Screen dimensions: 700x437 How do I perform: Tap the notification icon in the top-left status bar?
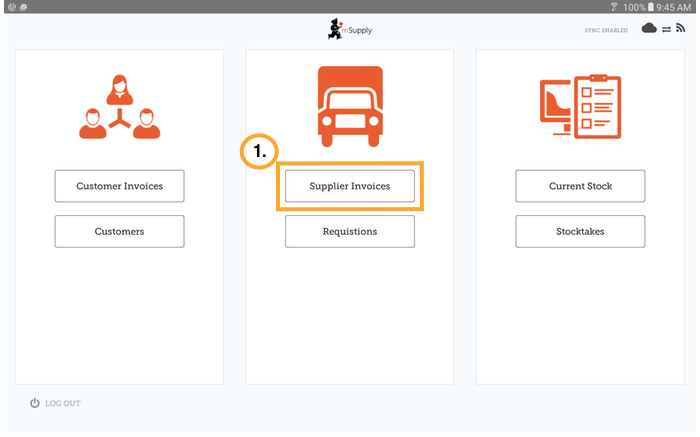click(x=9, y=6)
